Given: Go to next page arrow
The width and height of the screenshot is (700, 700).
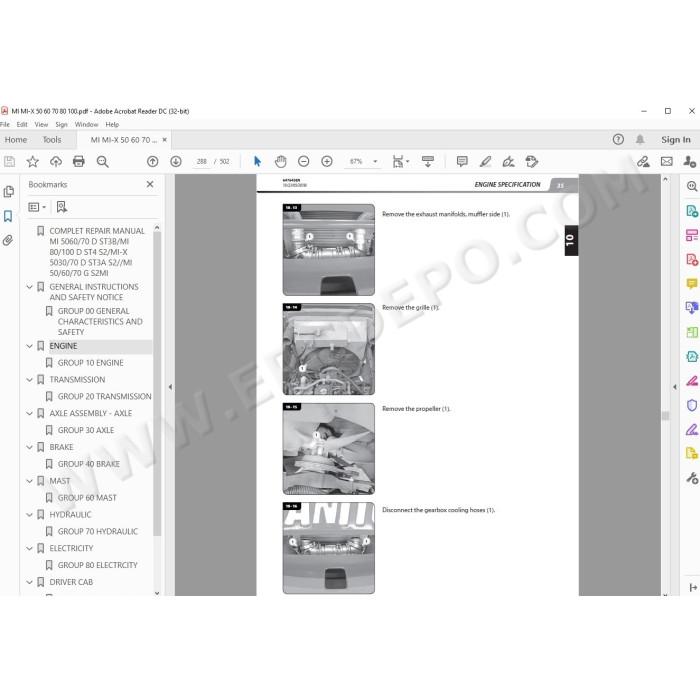Looking at the screenshot, I should coord(176,162).
